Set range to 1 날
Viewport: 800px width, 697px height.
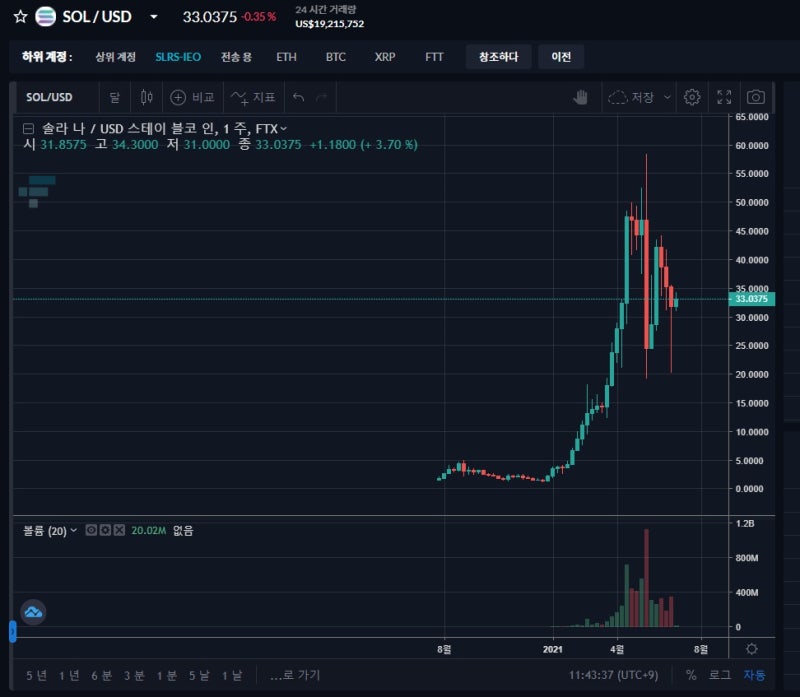pyautogui.click(x=232, y=676)
